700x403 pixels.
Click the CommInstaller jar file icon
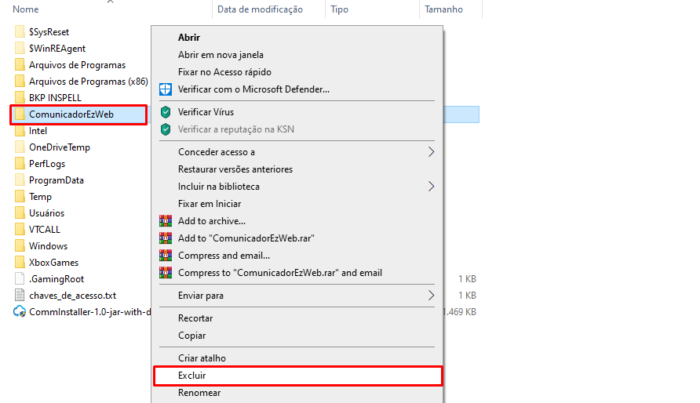(x=20, y=312)
